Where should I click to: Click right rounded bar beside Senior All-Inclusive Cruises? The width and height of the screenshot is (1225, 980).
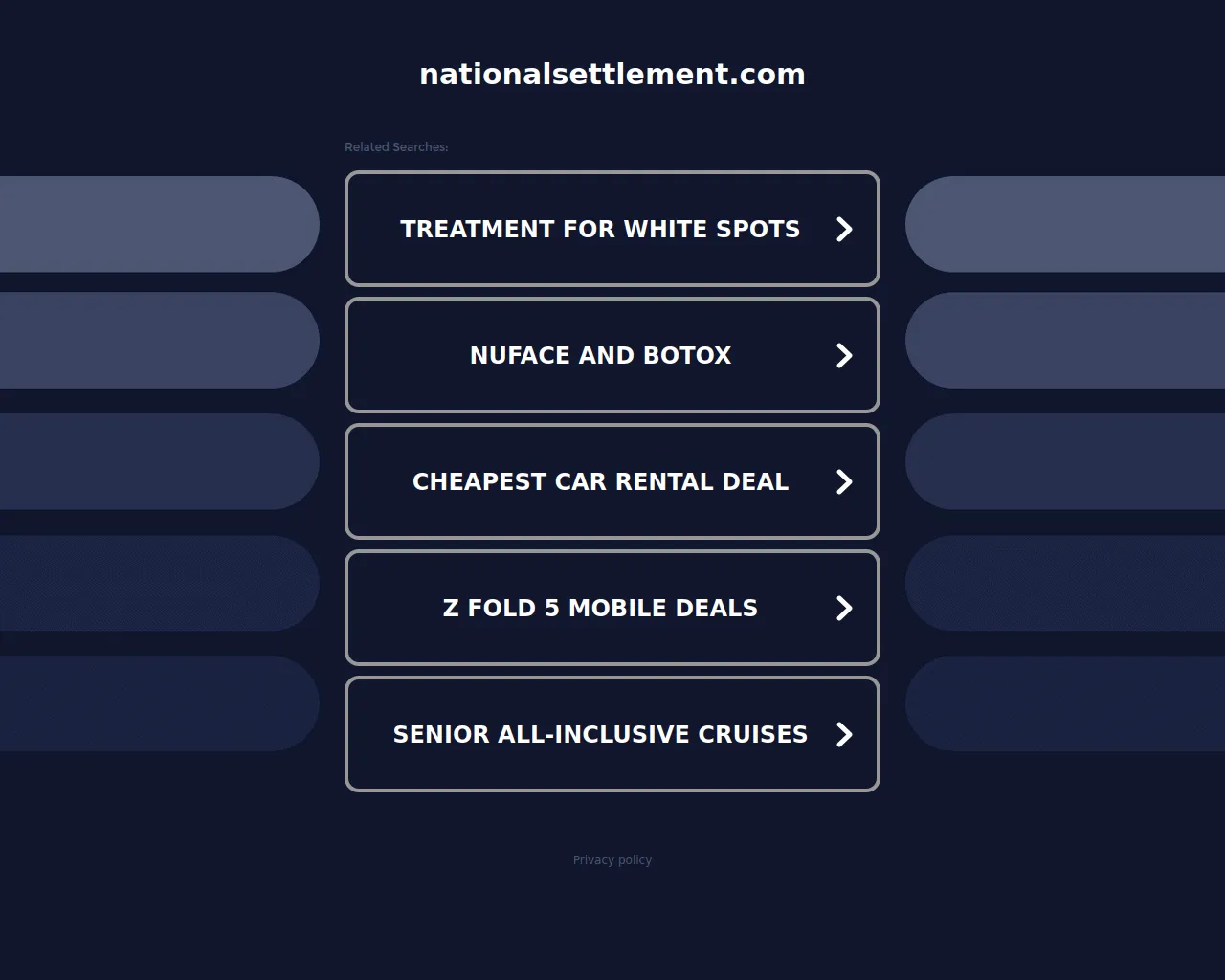(x=1065, y=703)
